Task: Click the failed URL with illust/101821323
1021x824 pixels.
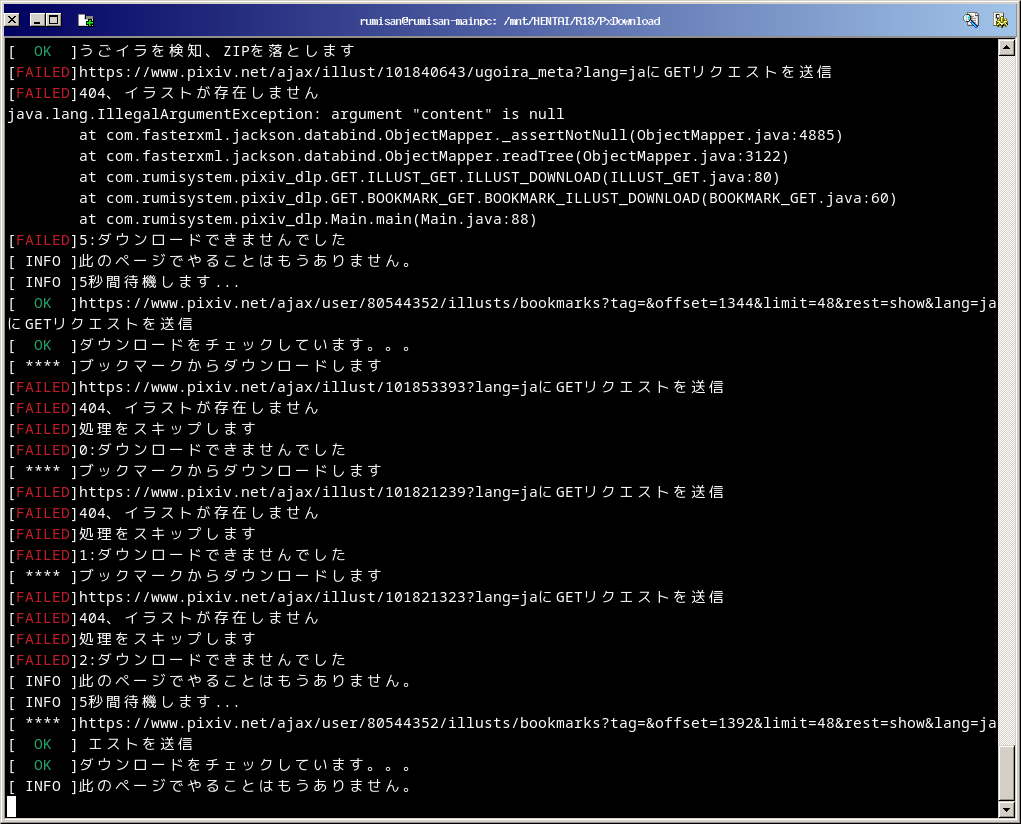Action: point(401,597)
